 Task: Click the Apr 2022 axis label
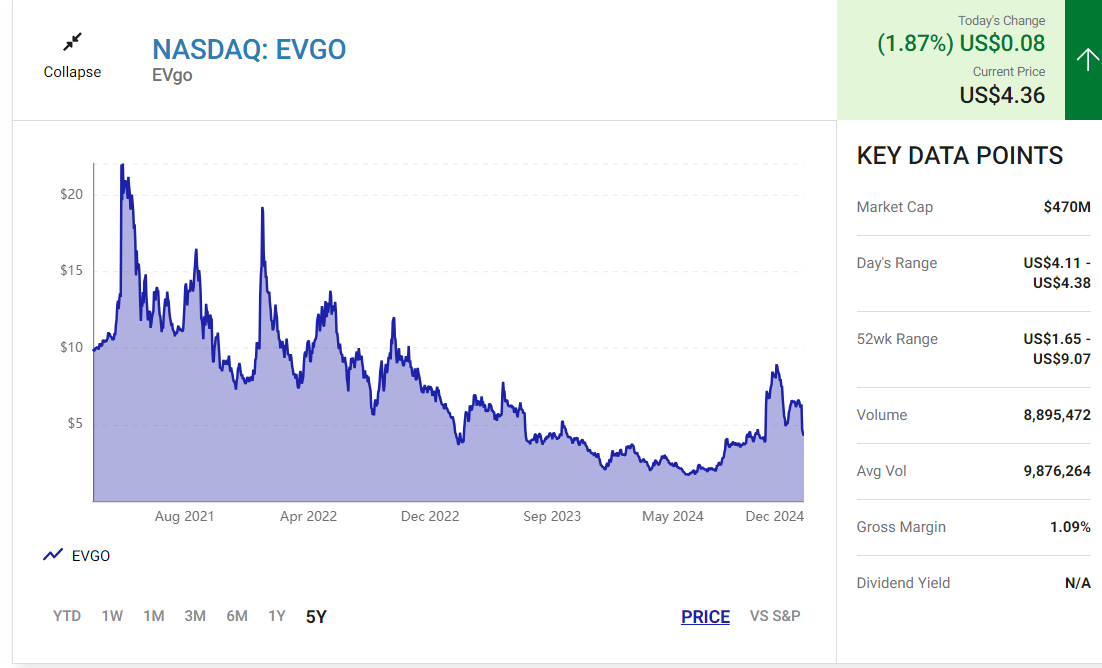[309, 516]
